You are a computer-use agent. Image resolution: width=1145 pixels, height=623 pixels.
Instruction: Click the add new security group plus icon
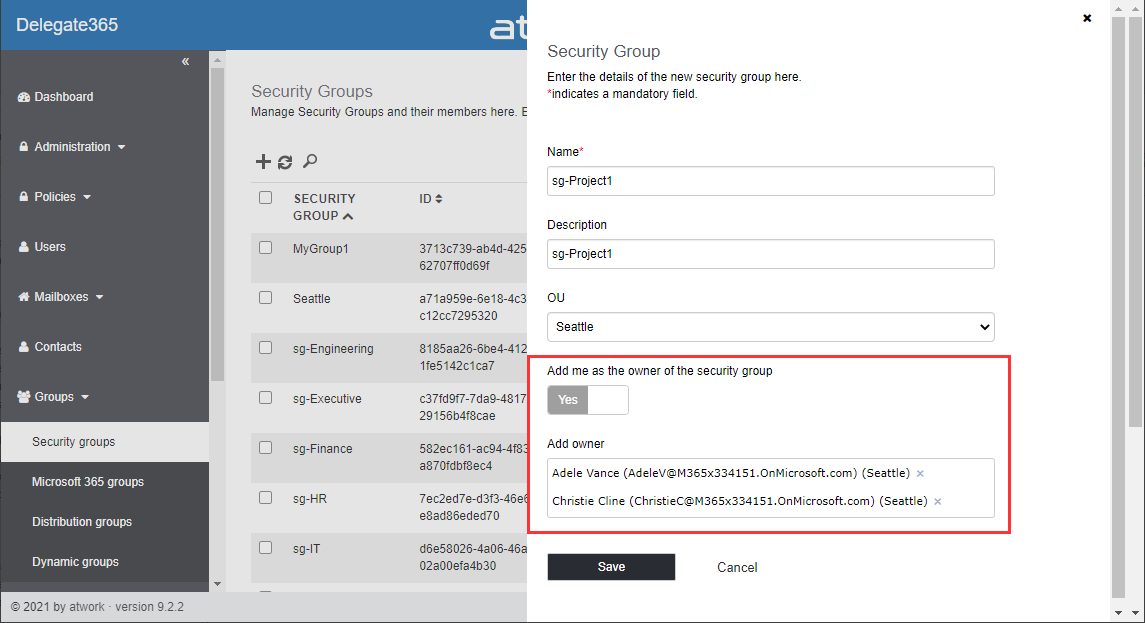pyautogui.click(x=263, y=162)
